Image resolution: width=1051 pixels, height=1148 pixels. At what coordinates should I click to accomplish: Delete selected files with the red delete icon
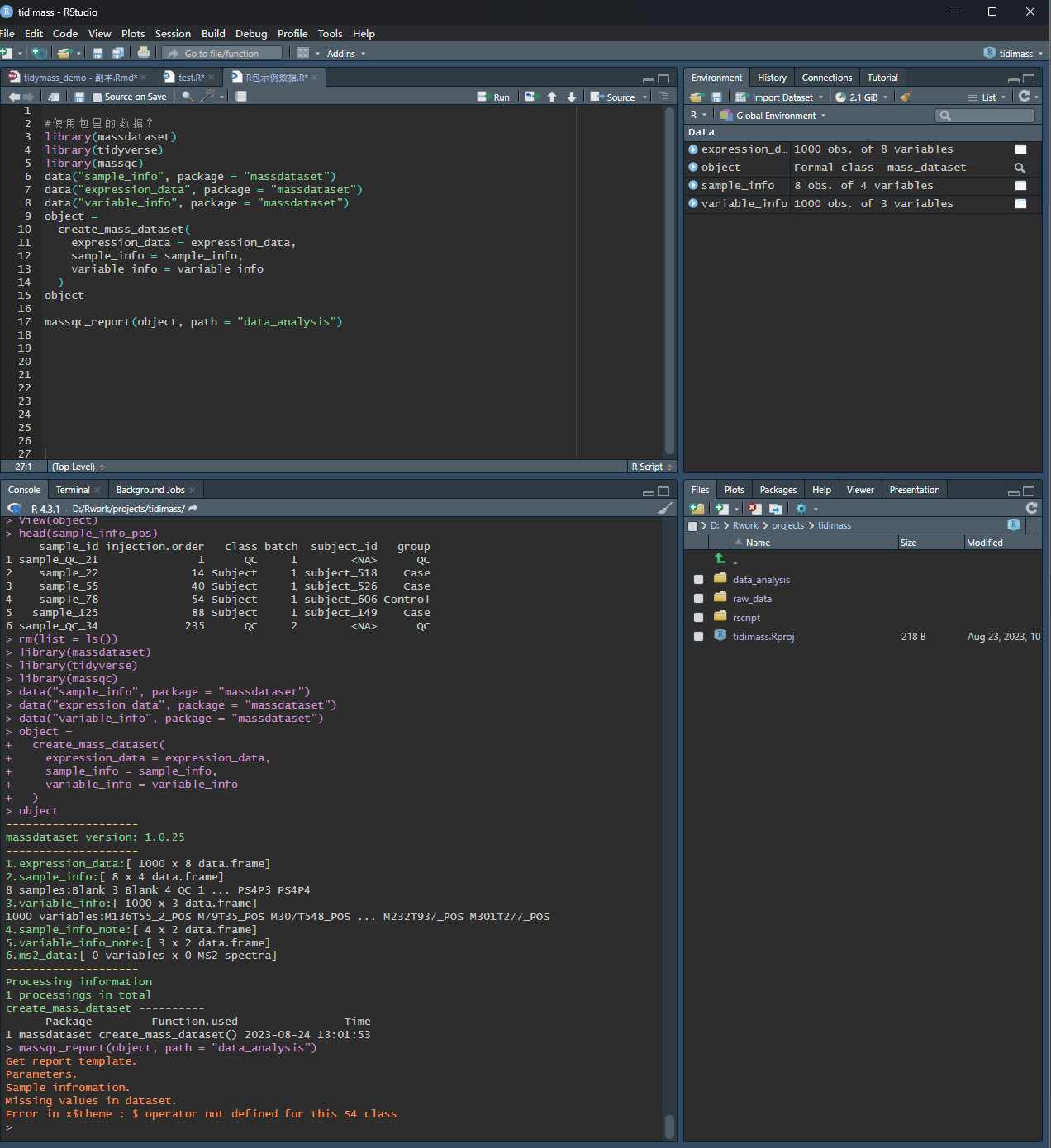point(754,508)
